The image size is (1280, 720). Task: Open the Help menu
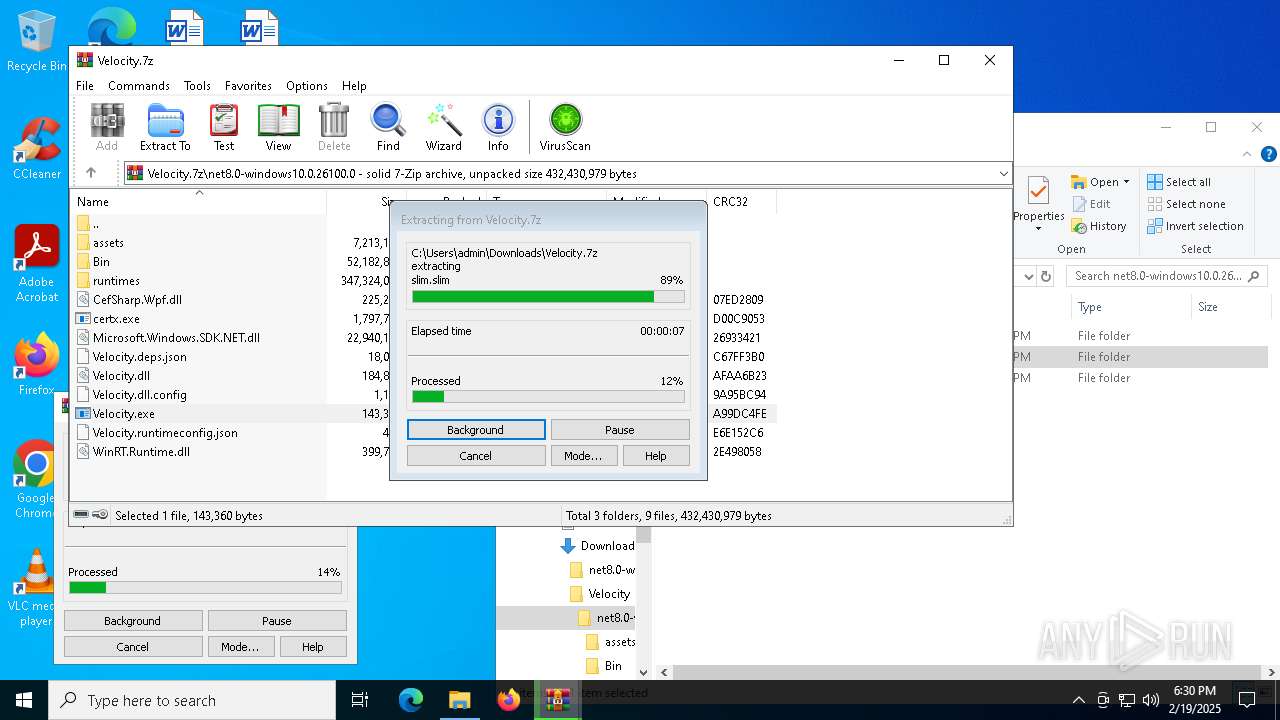click(354, 86)
